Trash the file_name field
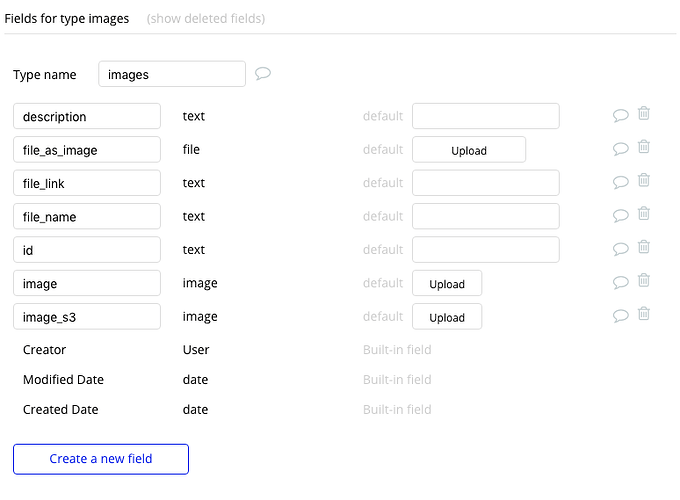Viewport: 680px width, 500px height. pyautogui.click(x=644, y=214)
